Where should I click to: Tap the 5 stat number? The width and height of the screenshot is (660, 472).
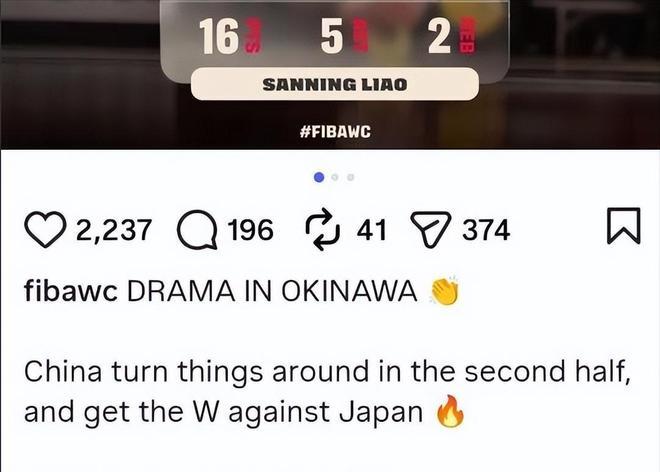pyautogui.click(x=332, y=36)
